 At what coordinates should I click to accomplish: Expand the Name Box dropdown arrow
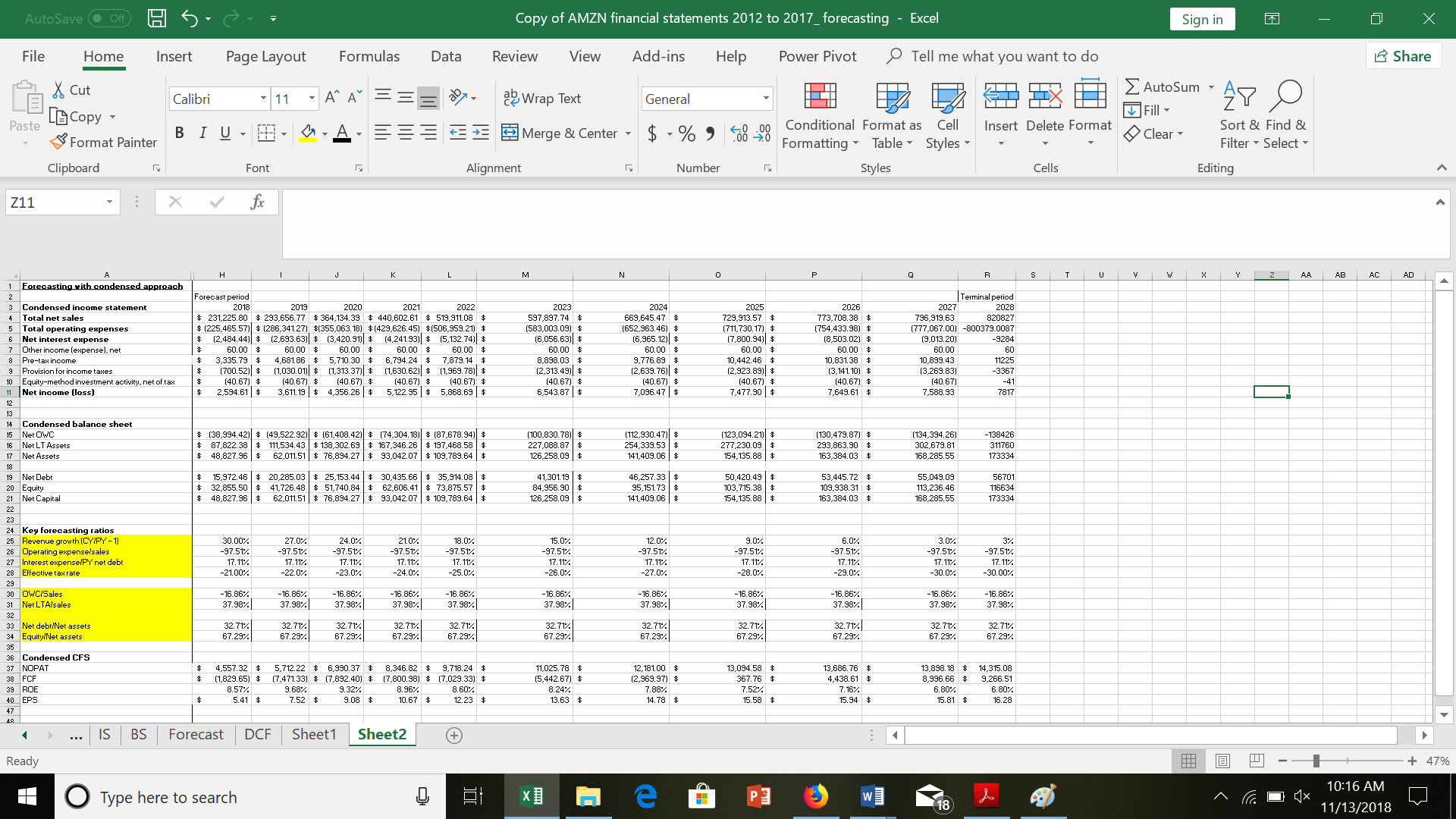[110, 202]
